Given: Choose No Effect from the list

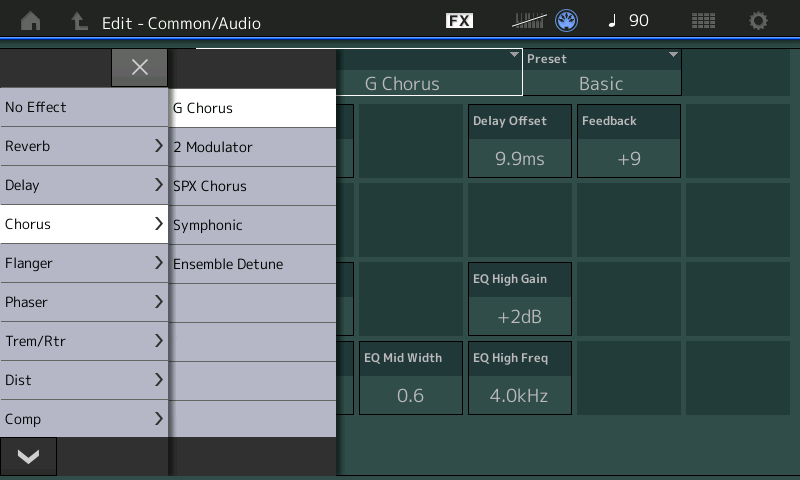Looking at the screenshot, I should pyautogui.click(x=84, y=107).
